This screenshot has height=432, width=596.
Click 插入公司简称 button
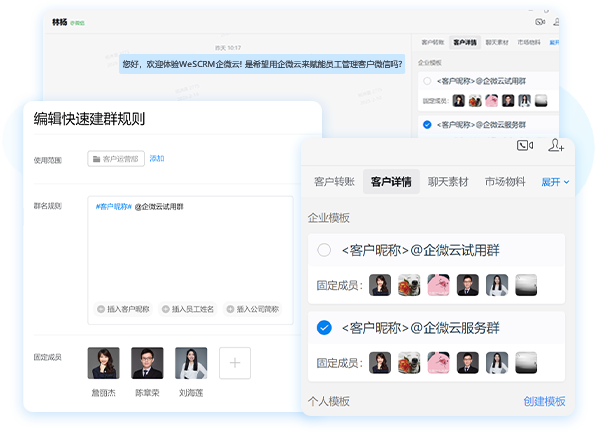253,309
